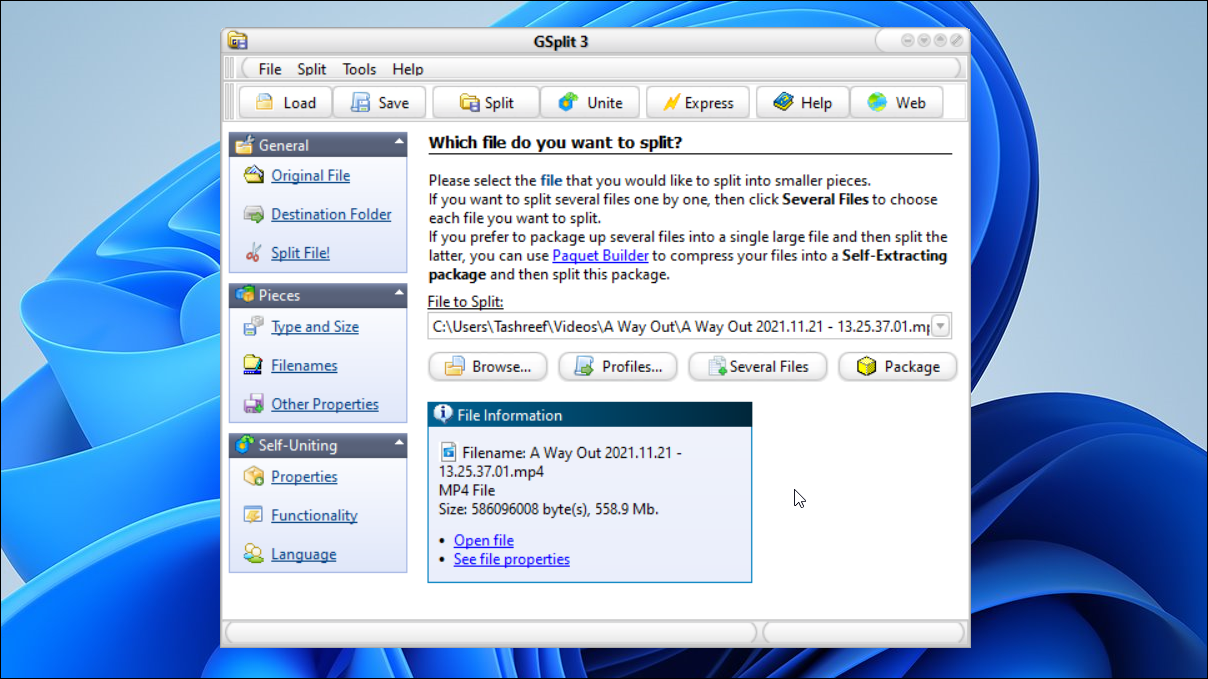Click the Self-Uniting Properties icon
The width and height of the screenshot is (1208, 679).
tap(253, 477)
